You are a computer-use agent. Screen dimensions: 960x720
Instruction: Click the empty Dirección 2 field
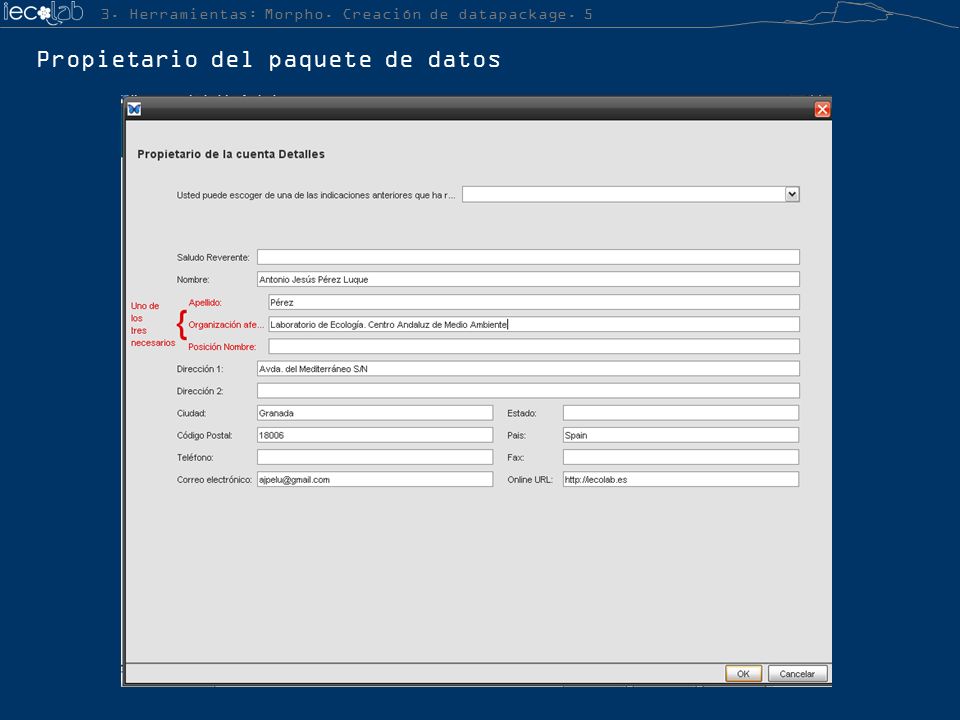[528, 391]
